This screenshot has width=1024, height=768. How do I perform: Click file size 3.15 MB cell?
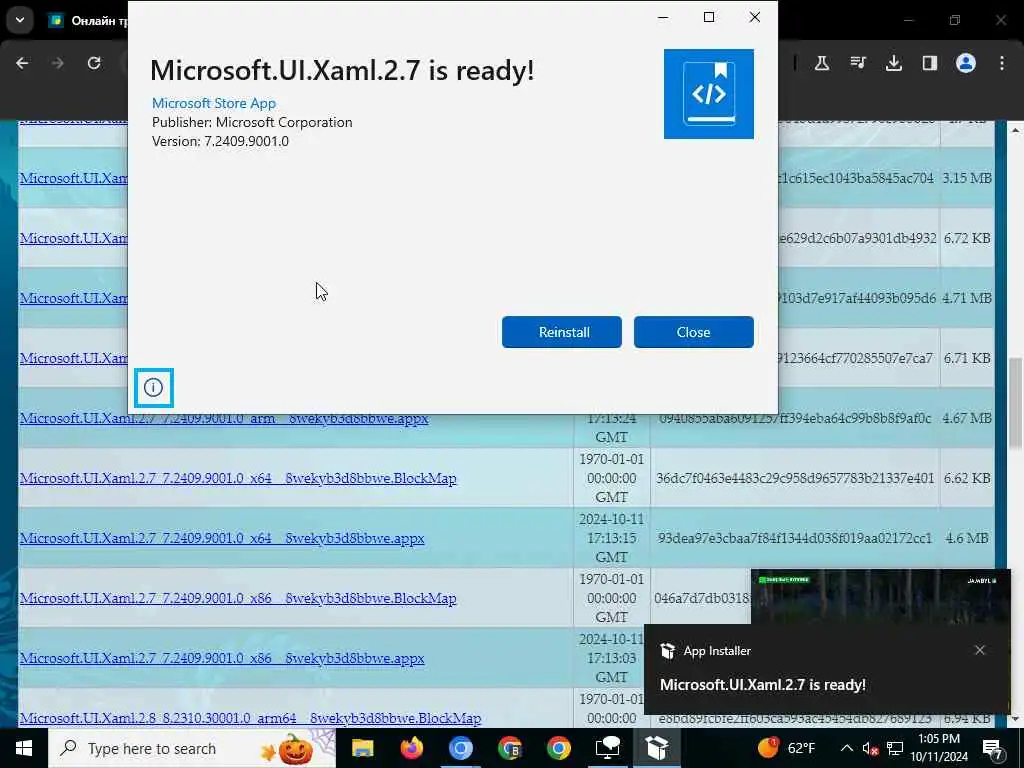967,178
